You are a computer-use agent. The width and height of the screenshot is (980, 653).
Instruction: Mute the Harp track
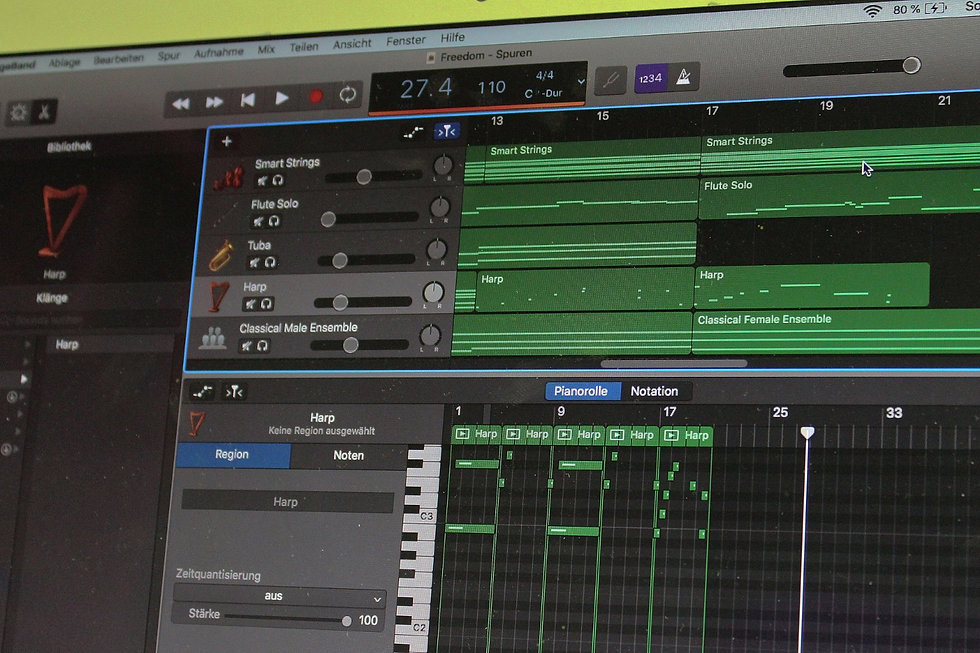(x=250, y=304)
